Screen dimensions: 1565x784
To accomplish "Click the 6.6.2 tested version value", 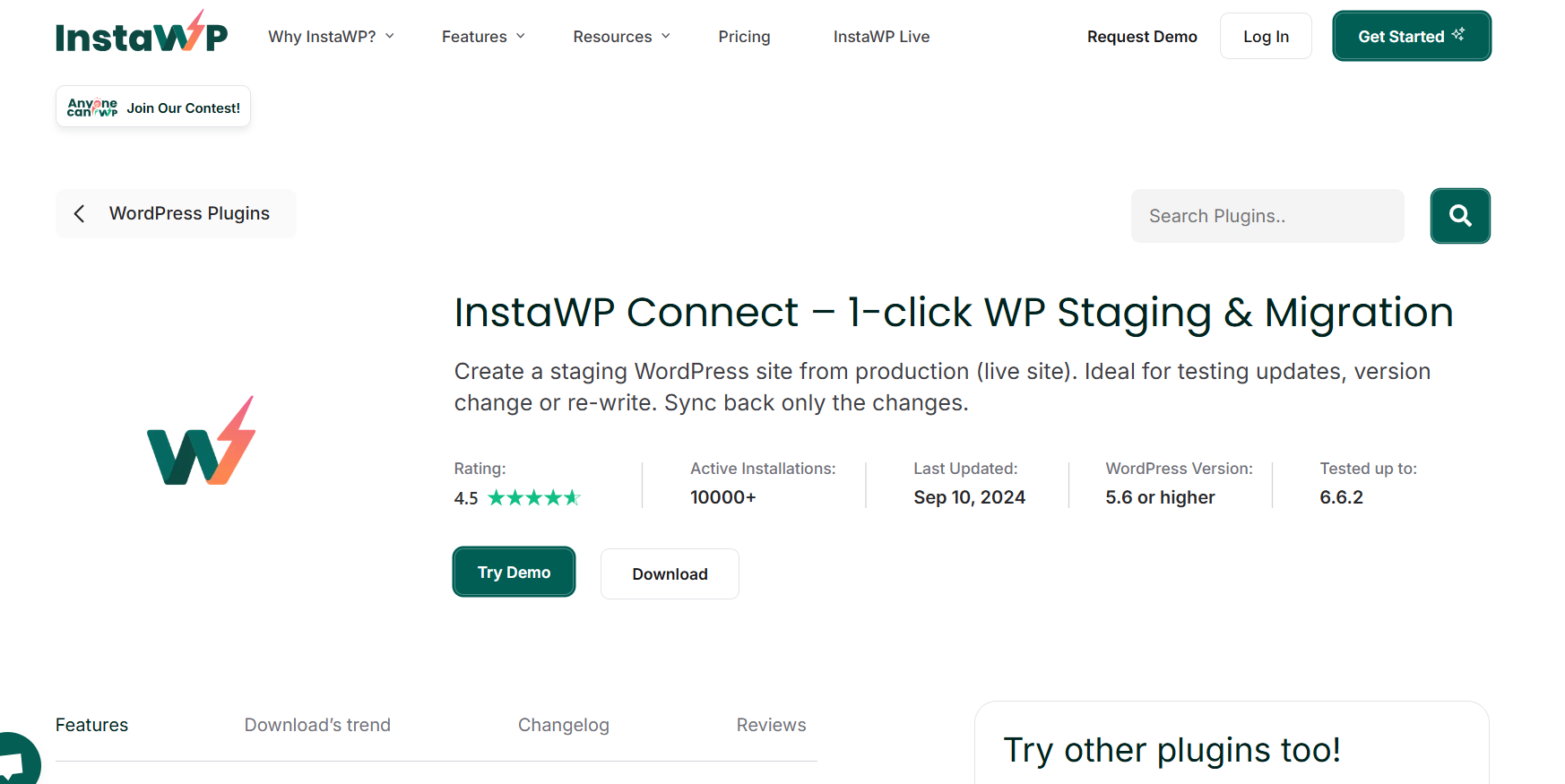I will point(1341,497).
